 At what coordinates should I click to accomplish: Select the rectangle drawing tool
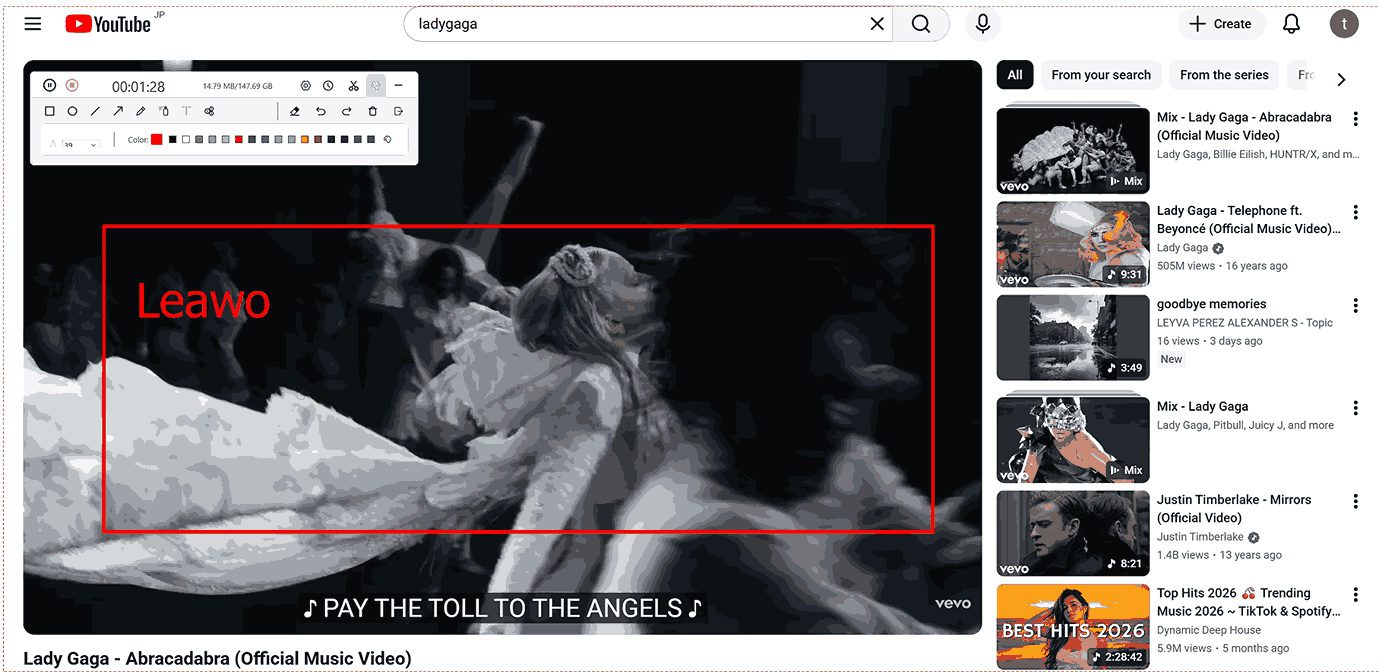click(x=50, y=111)
